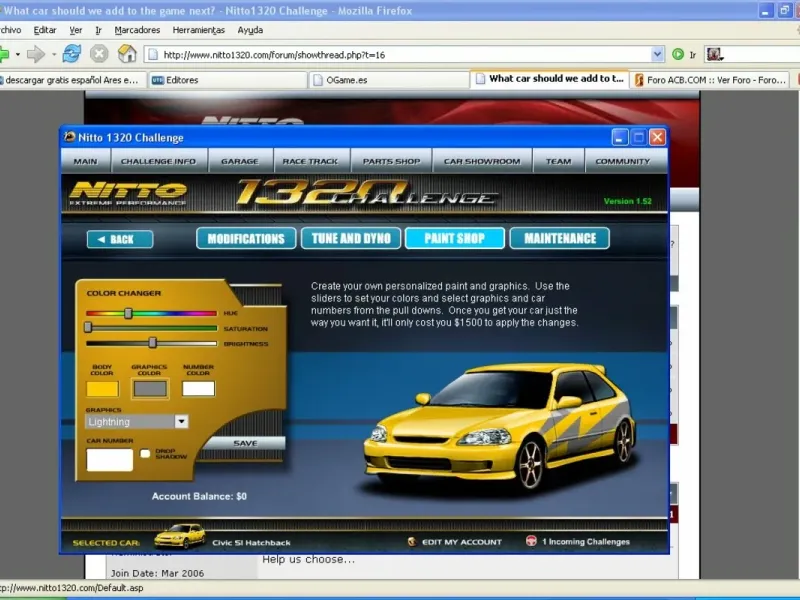Screen dimensions: 800x600
Task: Click the Firefox reload page icon
Action: pos(72,54)
